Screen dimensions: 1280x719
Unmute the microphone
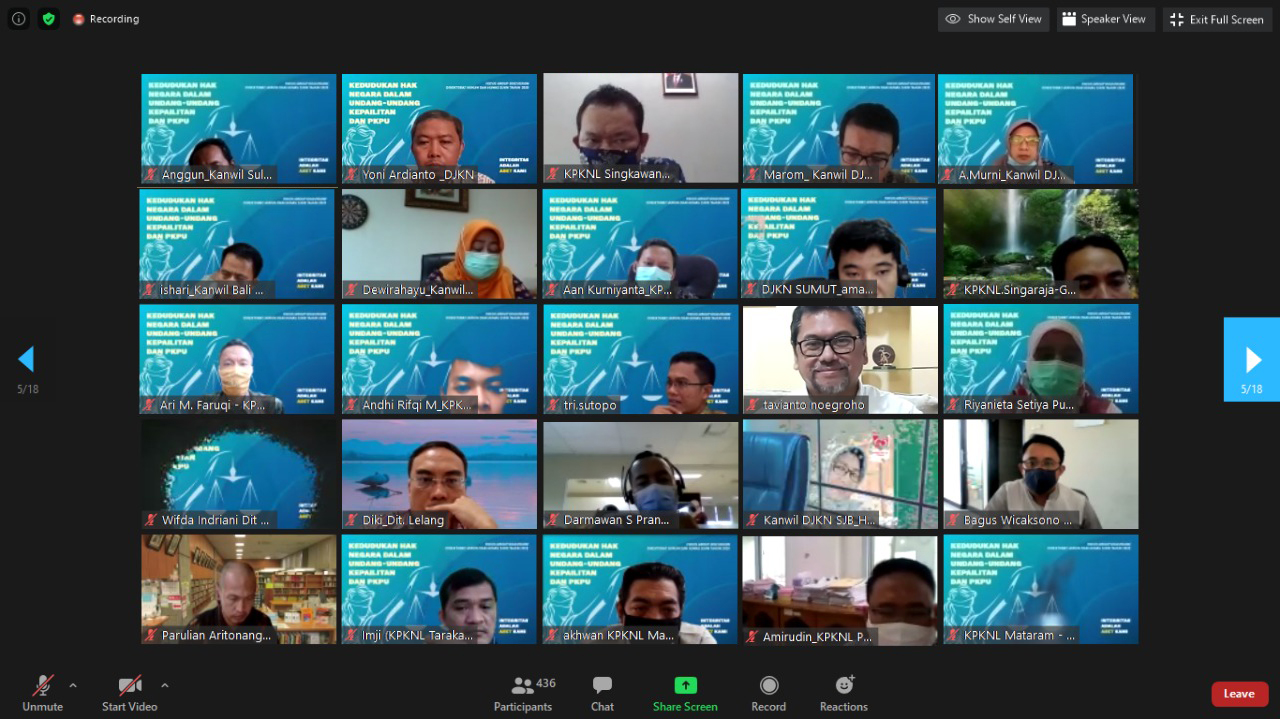[42, 693]
